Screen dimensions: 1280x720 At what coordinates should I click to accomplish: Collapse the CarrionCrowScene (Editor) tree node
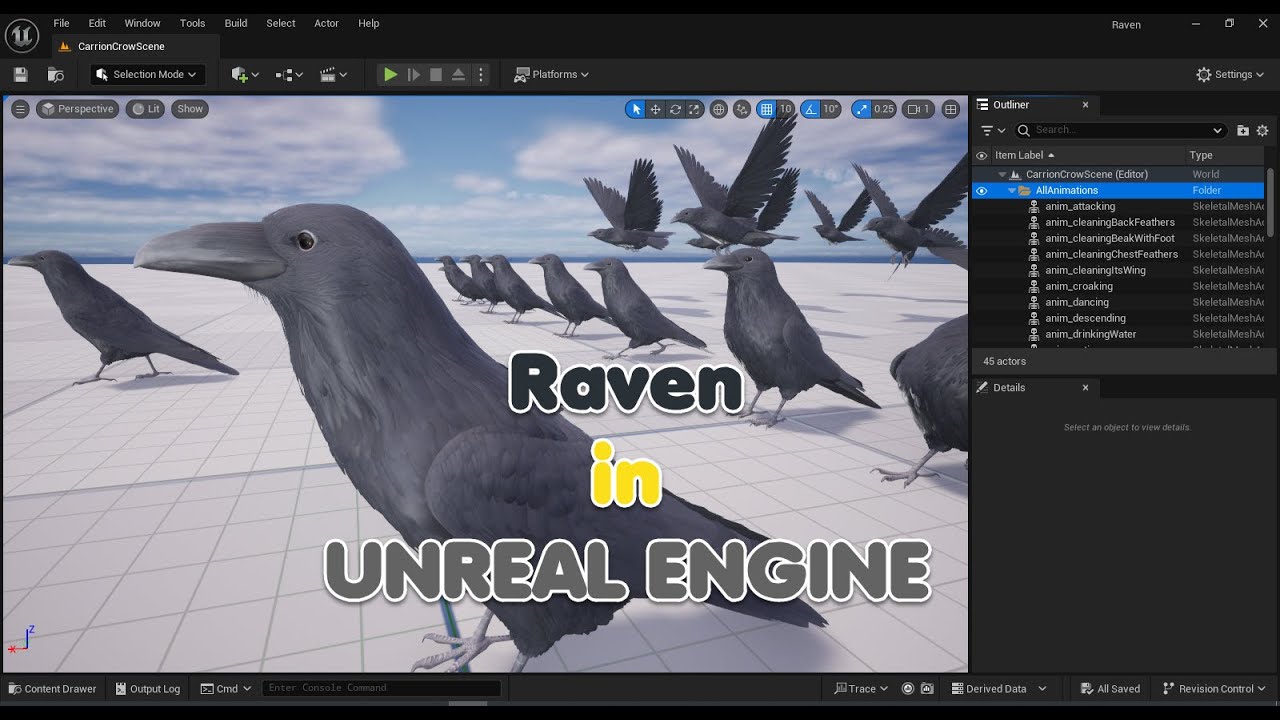(1002, 174)
